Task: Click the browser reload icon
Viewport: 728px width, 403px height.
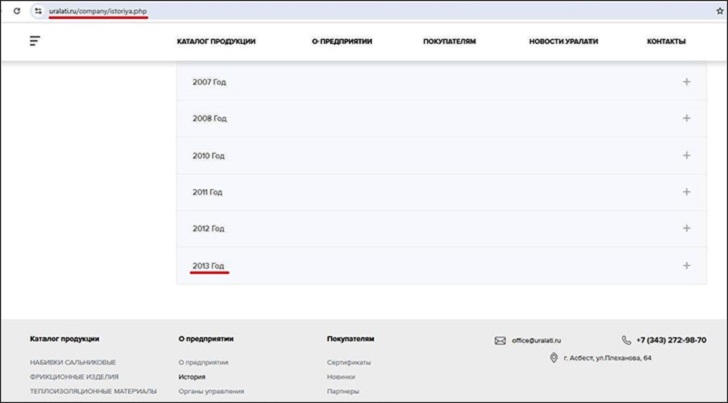Action: click(x=16, y=11)
